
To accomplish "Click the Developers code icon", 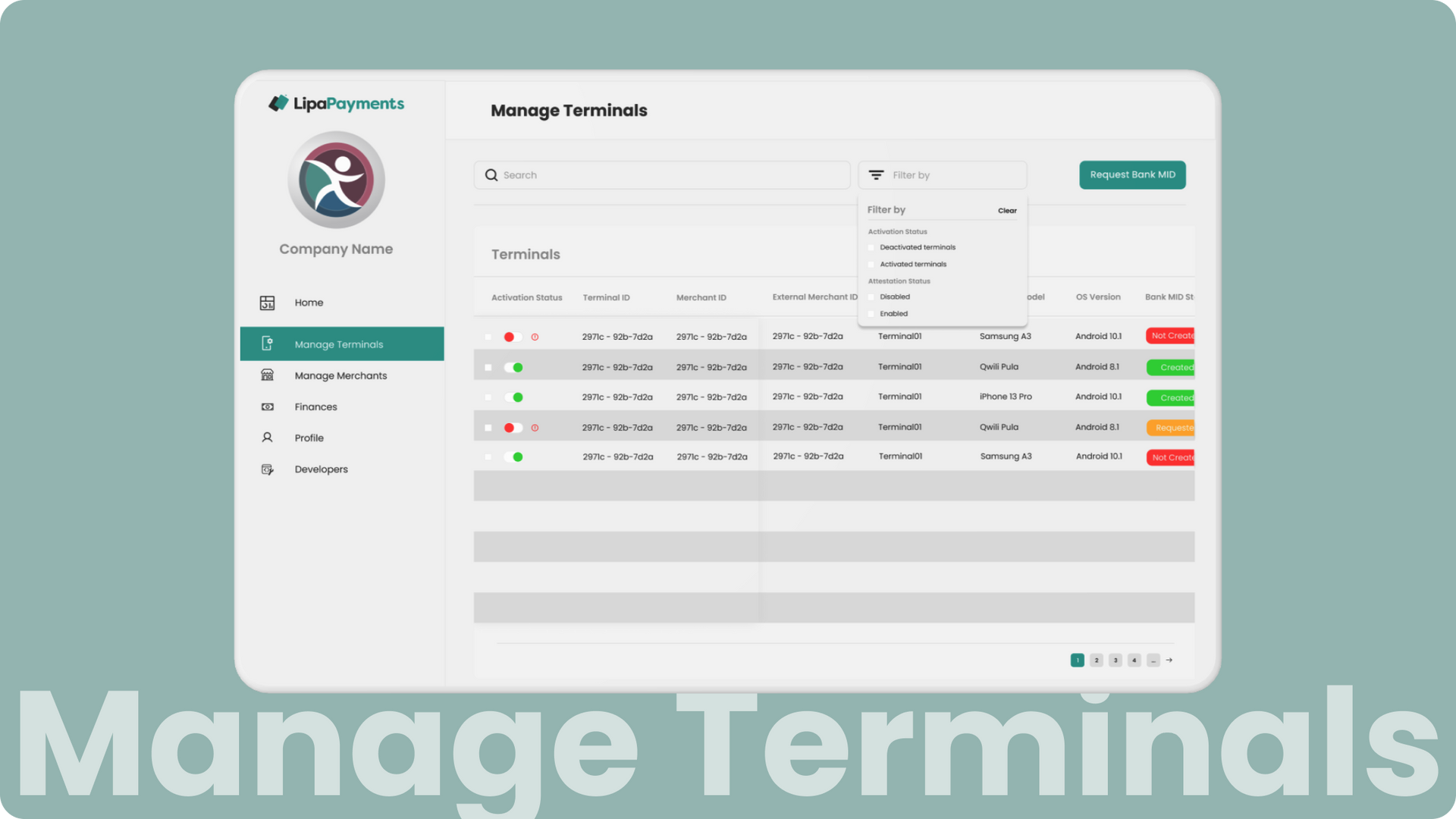I will 267,469.
